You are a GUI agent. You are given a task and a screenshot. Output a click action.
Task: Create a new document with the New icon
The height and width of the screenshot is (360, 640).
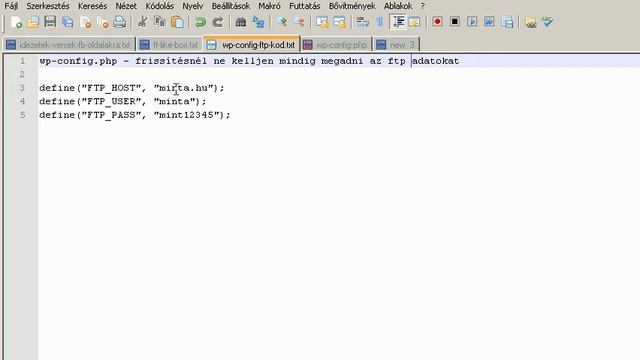[x=16, y=22]
